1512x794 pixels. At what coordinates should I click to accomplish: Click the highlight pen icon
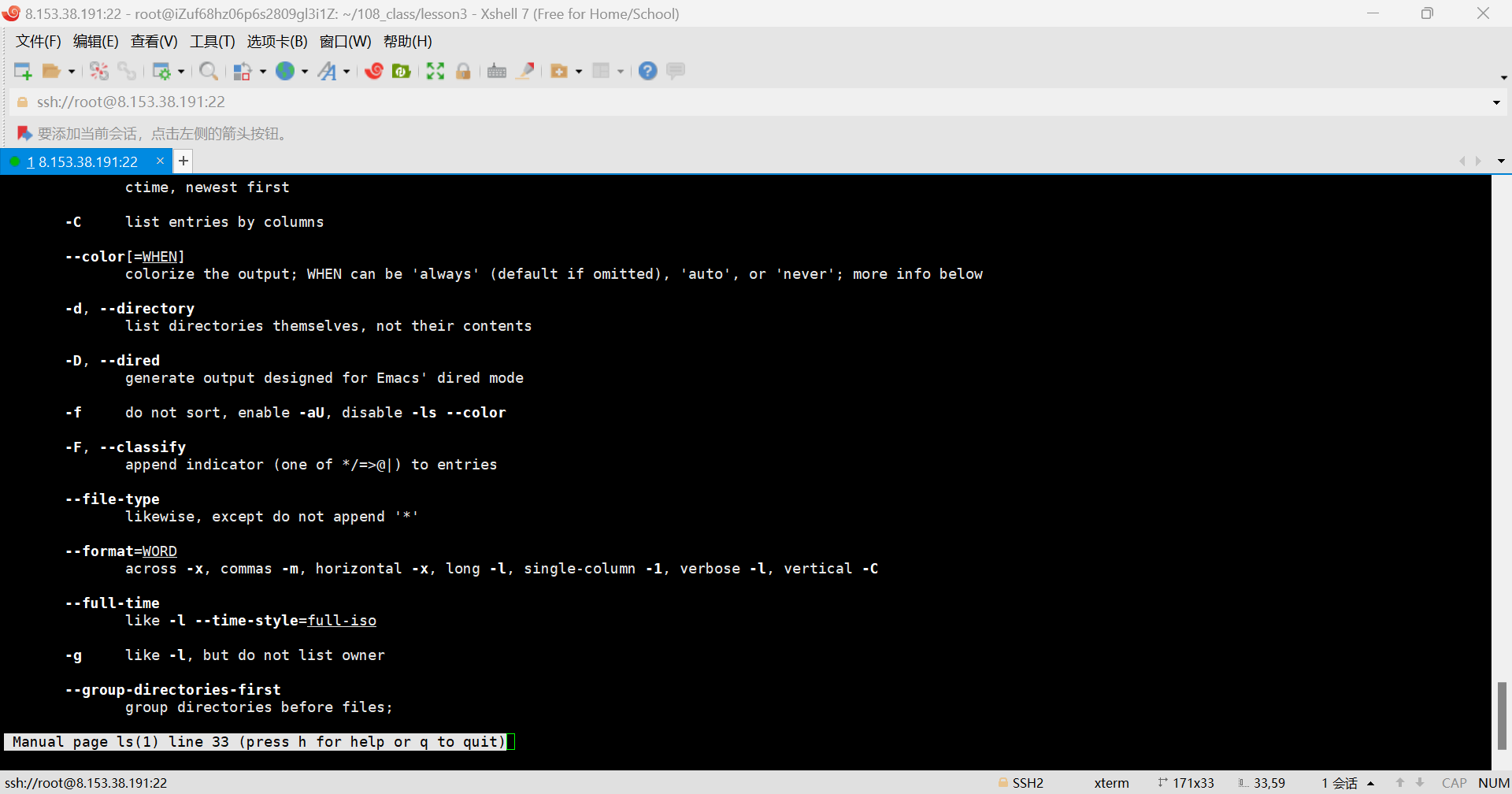coord(525,72)
